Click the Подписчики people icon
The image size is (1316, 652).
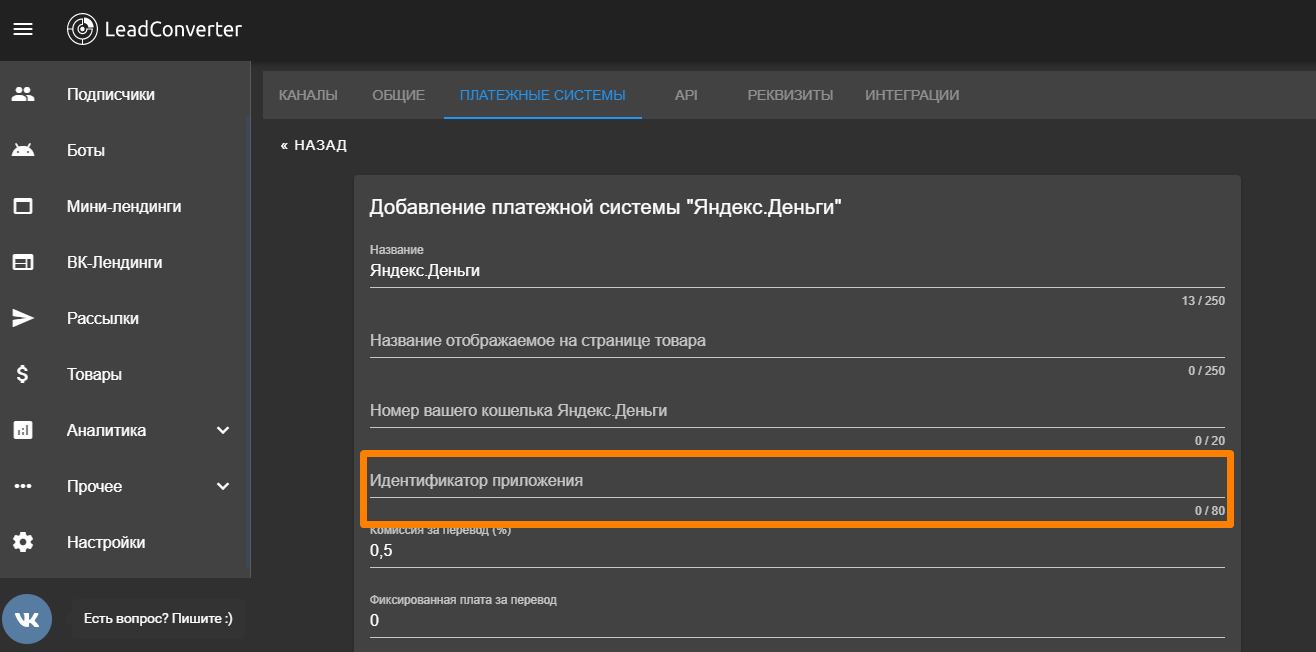click(x=23, y=95)
